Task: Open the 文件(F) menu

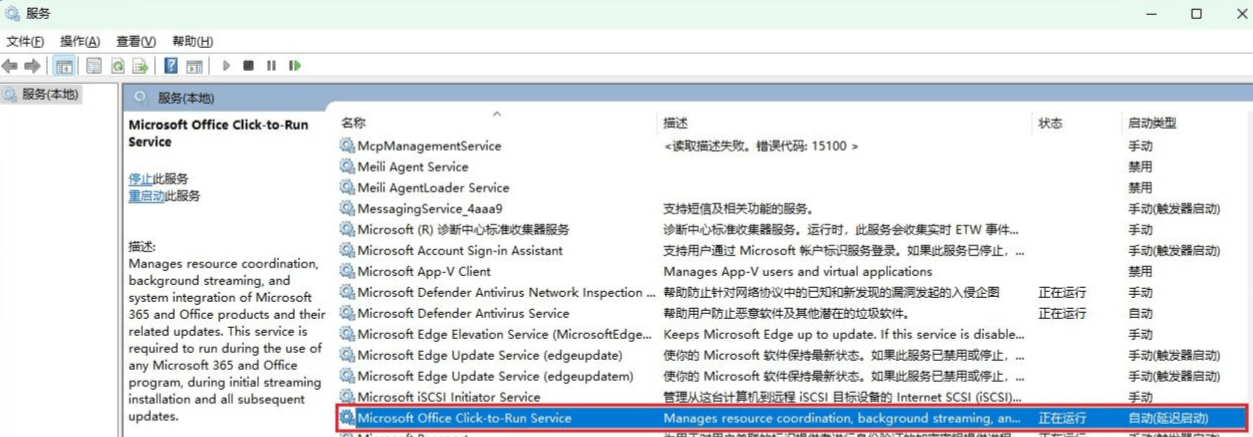Action: pos(25,41)
